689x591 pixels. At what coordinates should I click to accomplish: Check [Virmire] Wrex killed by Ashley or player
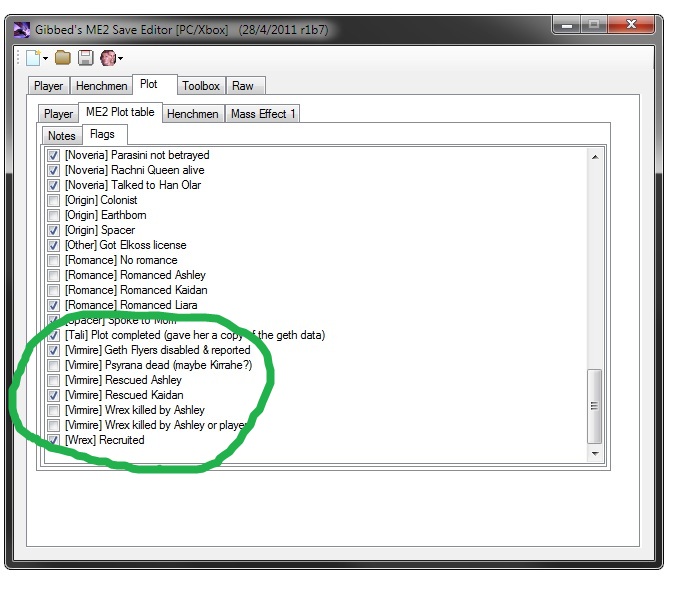(x=54, y=425)
